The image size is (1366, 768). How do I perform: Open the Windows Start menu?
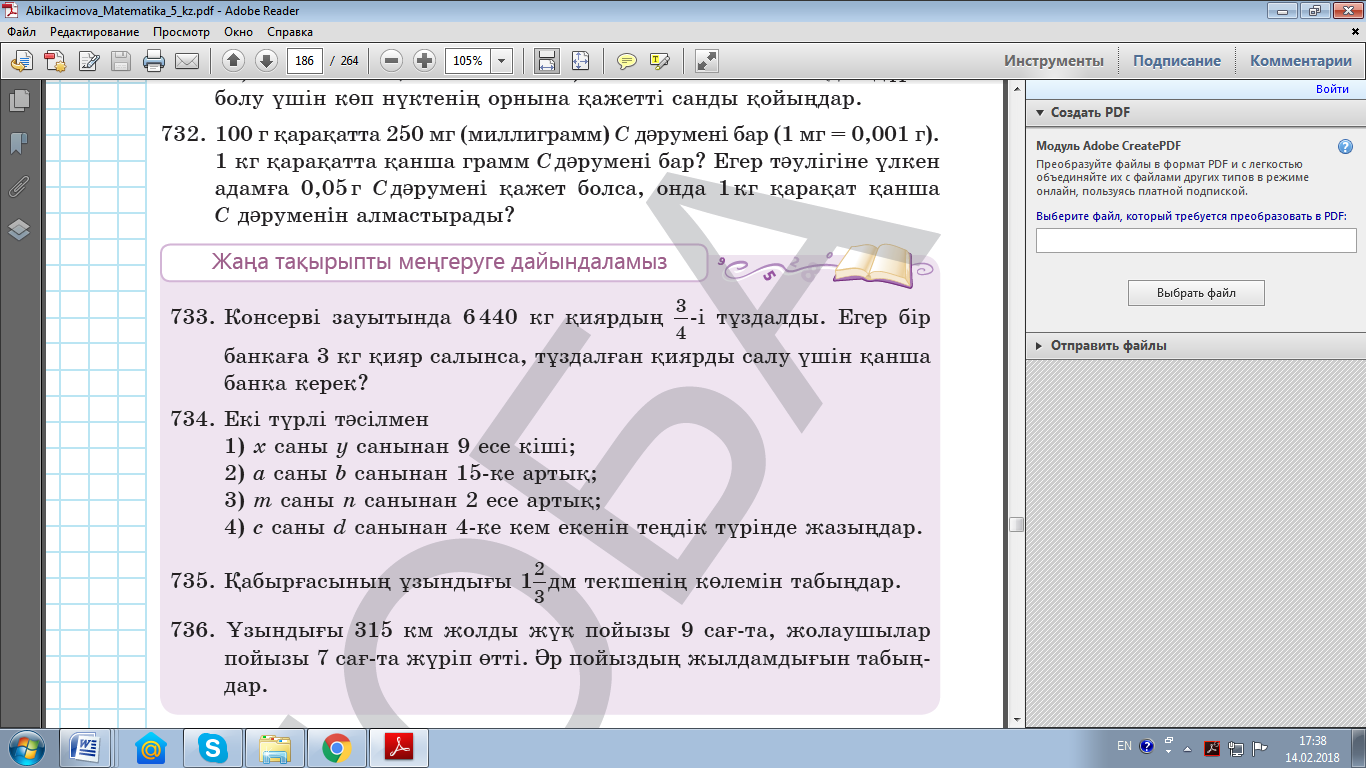tap(25, 747)
